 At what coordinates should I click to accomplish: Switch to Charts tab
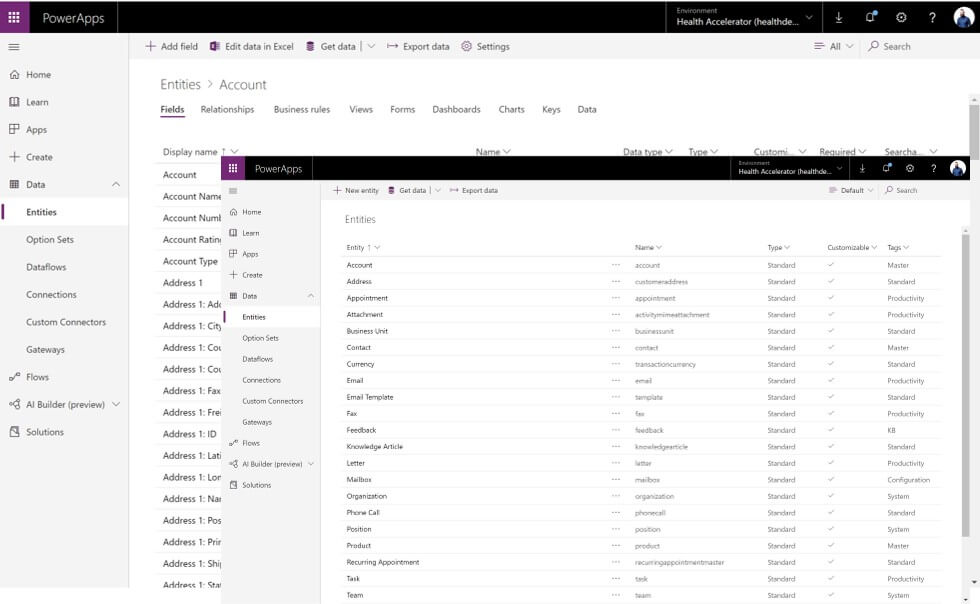tap(511, 109)
